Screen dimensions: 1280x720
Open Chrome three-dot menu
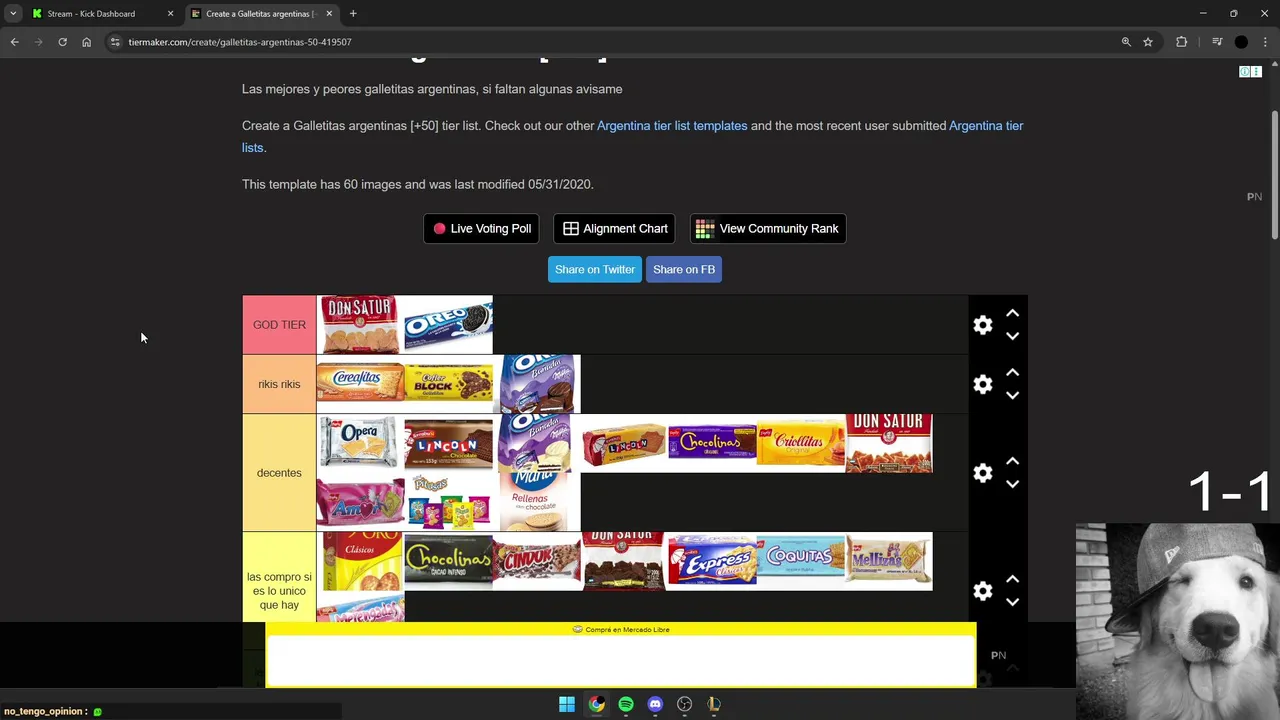(x=1266, y=42)
